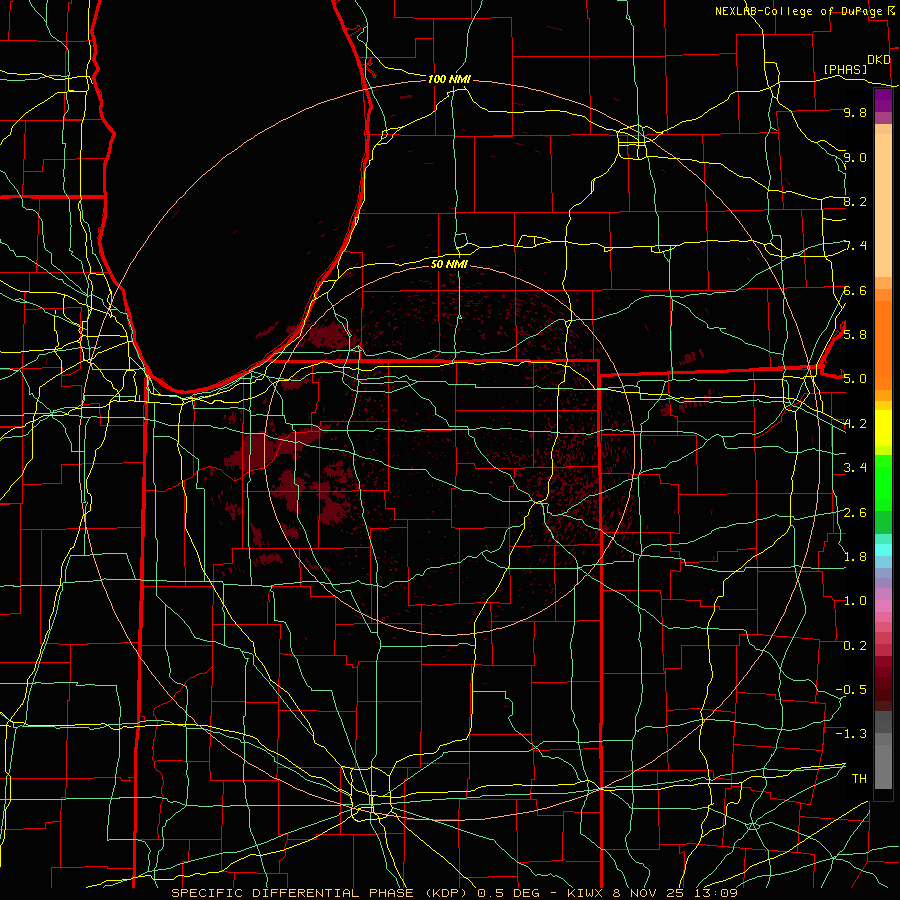The width and height of the screenshot is (900, 900).
Task: Click the 100 NMI range ring label
Action: click(x=449, y=79)
